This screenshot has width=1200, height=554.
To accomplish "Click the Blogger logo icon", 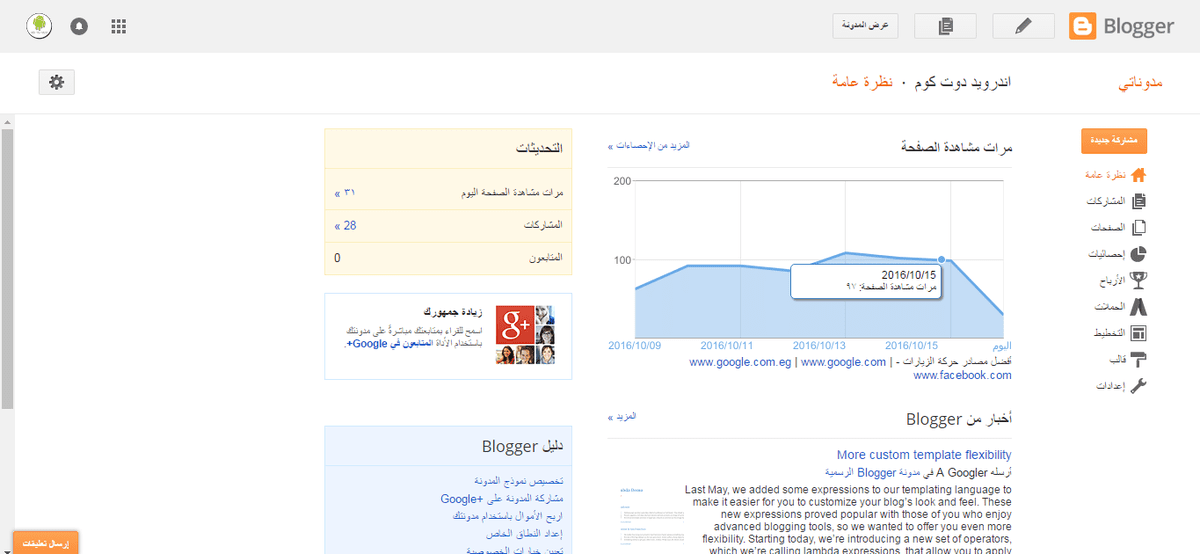I will click(x=1082, y=26).
